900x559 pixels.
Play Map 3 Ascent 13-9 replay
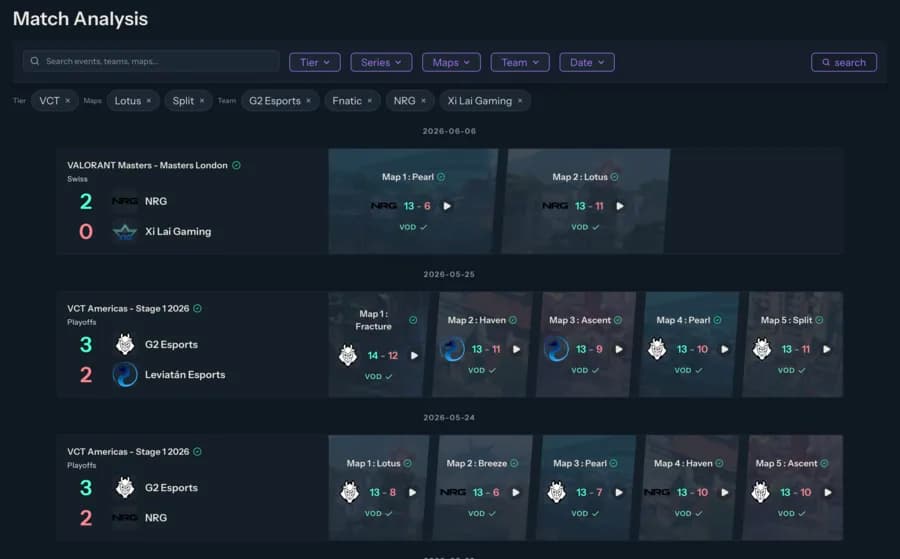(x=619, y=350)
